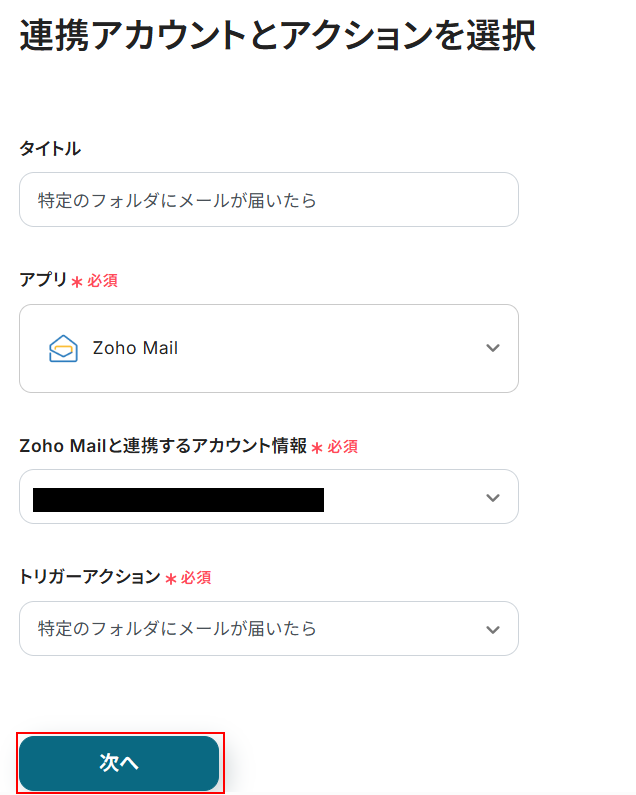636x795 pixels.
Task: Click the 連携アカウントとアクションを選択 heading
Action: pos(277,36)
